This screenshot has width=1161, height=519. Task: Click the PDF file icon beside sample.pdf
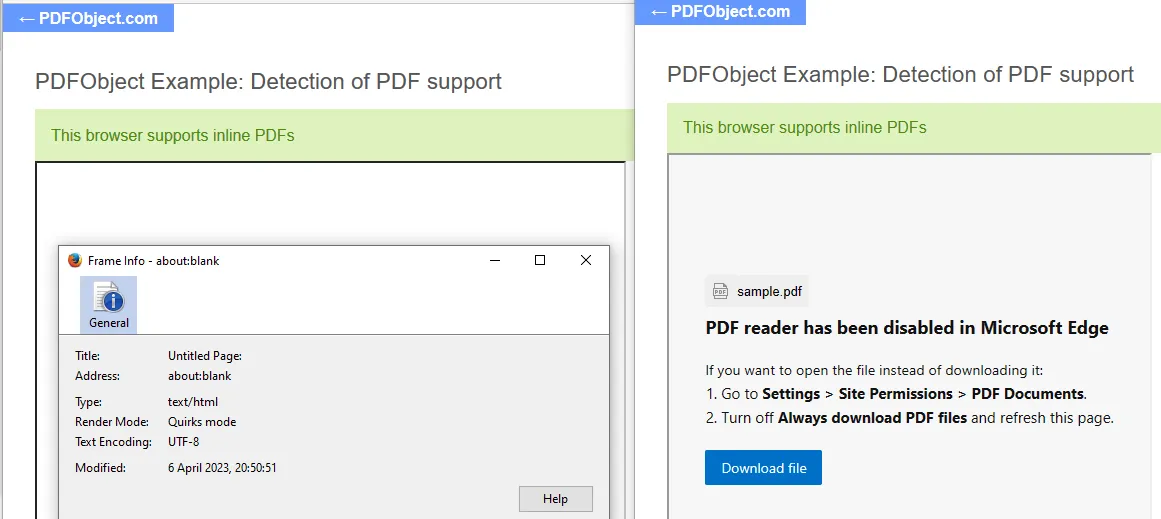pyautogui.click(x=720, y=292)
